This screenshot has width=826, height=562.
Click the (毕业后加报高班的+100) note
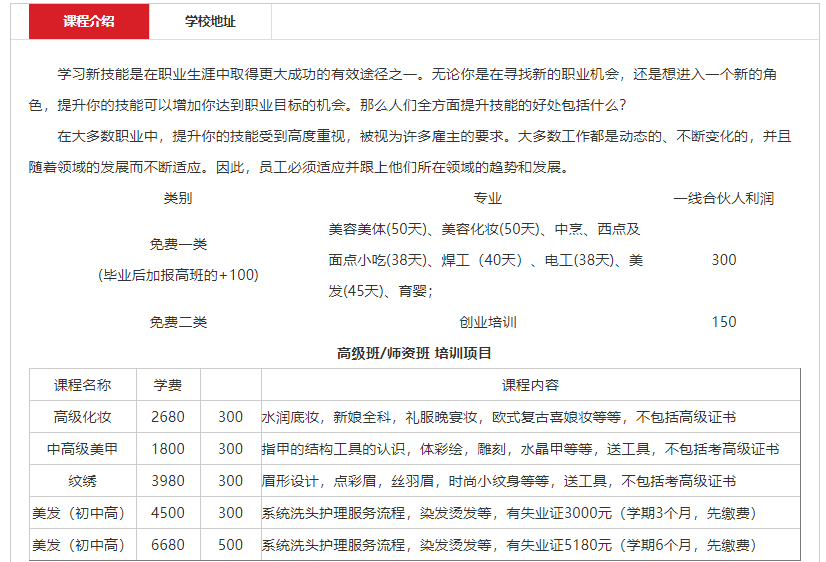(178, 275)
